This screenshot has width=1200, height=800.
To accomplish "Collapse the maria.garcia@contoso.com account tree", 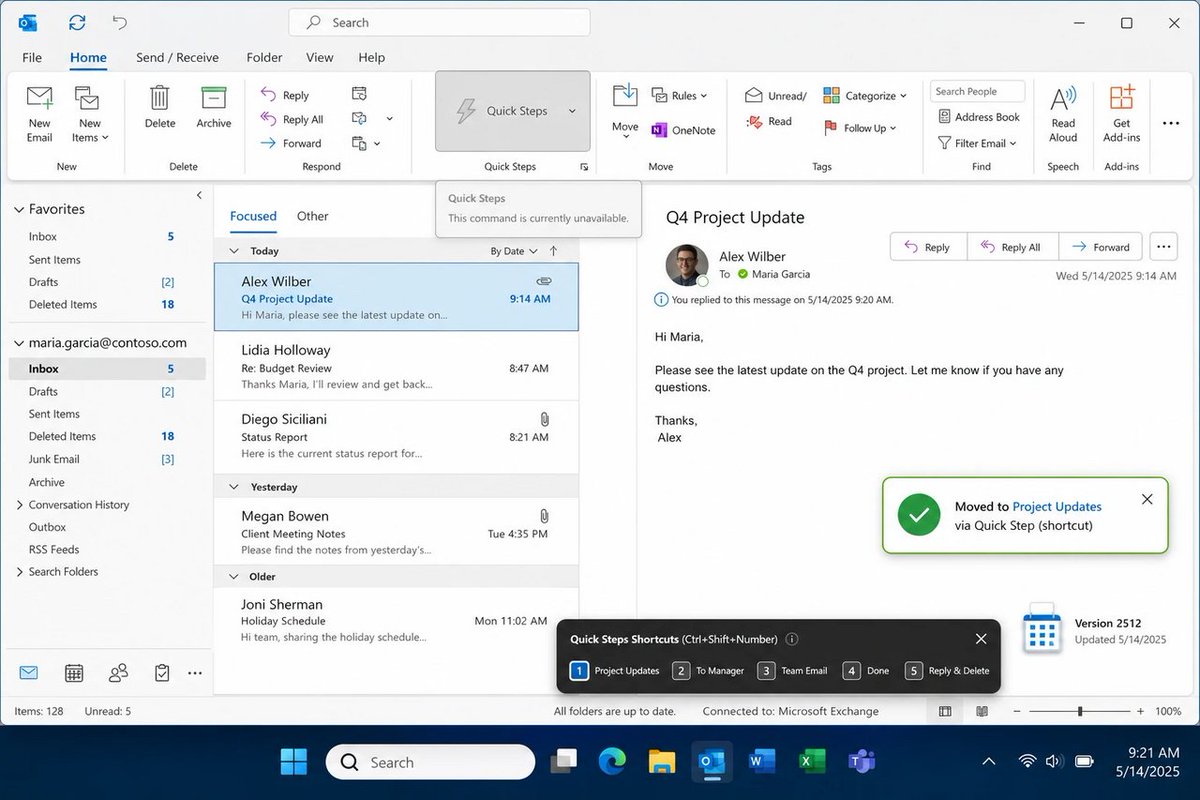I will (18, 343).
